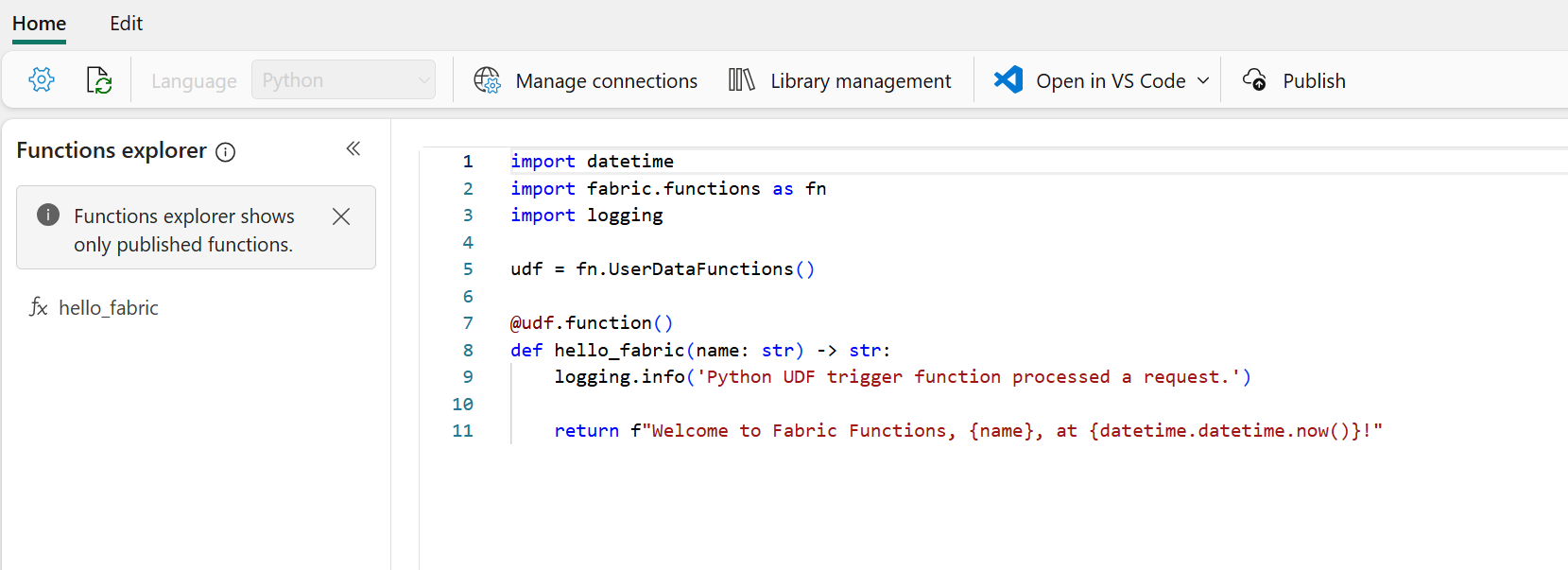1568x570 pixels.
Task: Click the '@udf.function()' decorator
Action: tap(592, 323)
